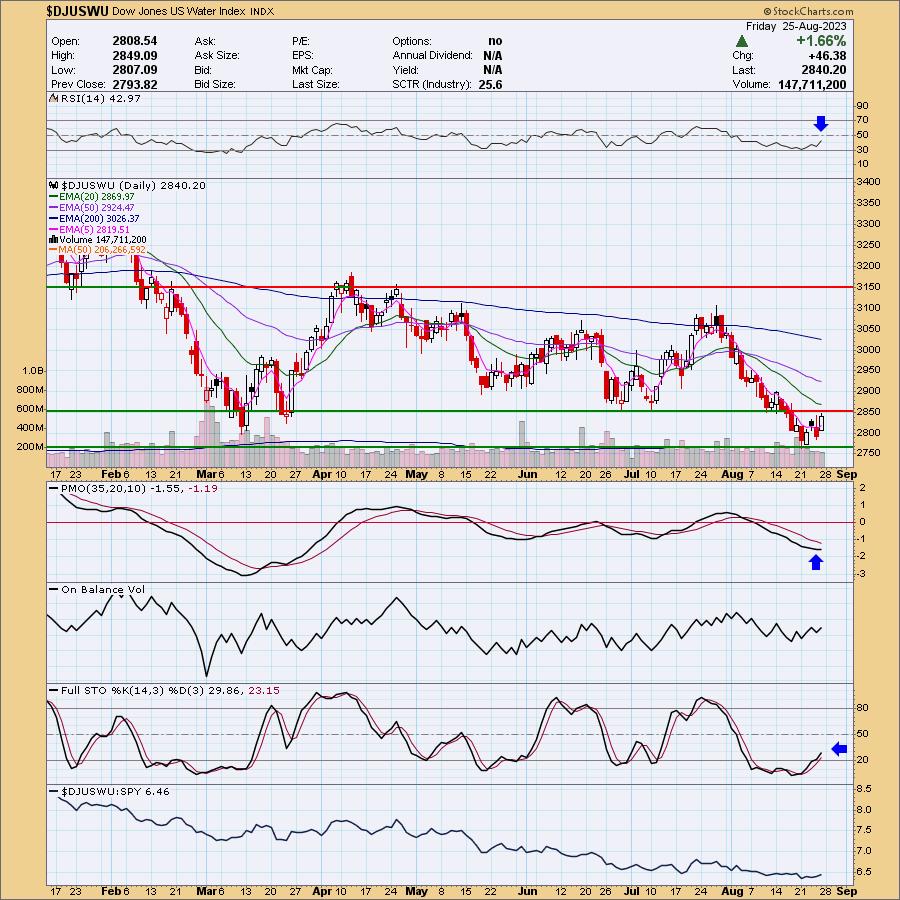Click the -3 label on the PMO scale
The image size is (900, 900).
(861, 574)
